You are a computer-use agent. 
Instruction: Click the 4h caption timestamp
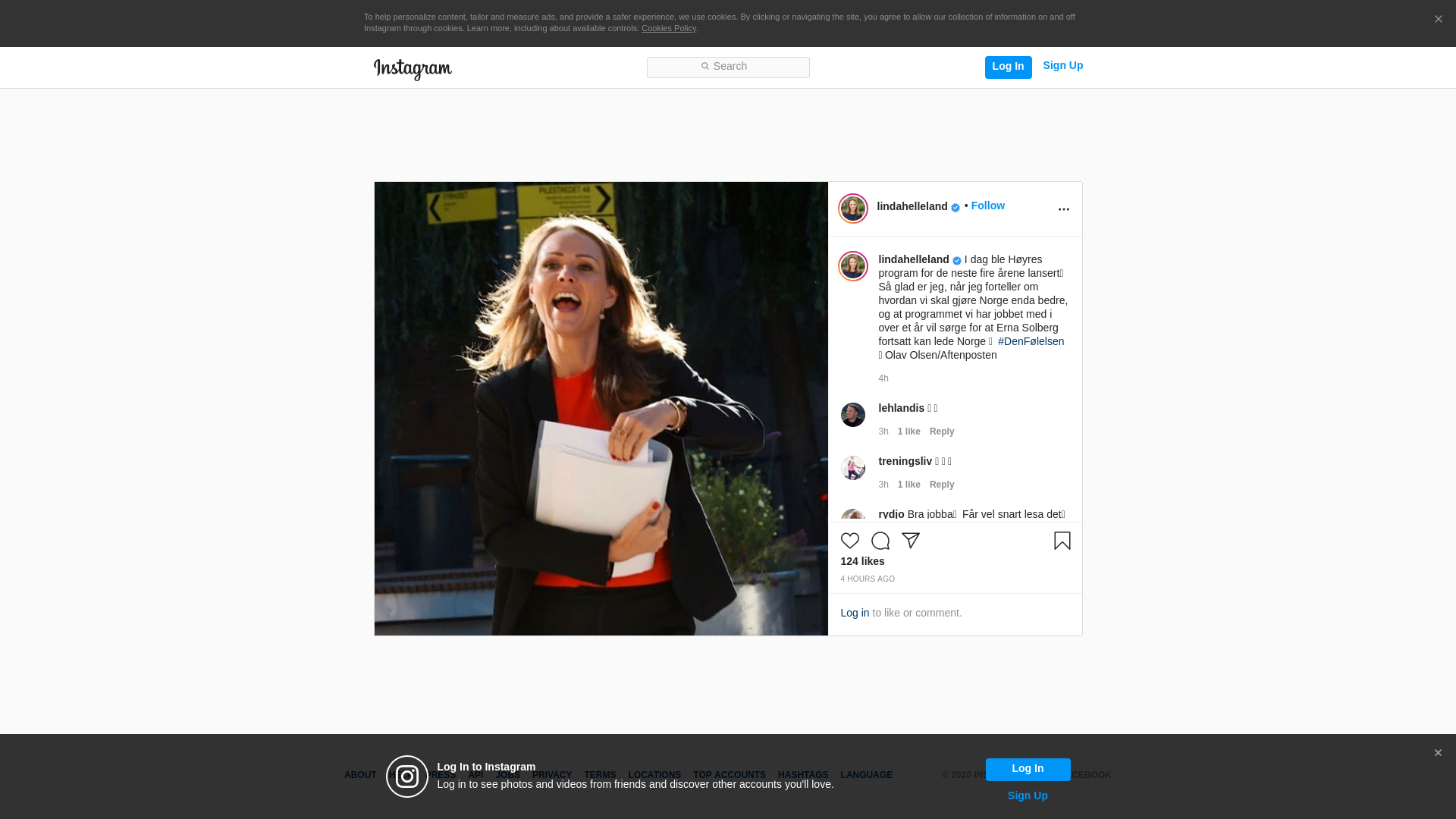pos(883,378)
